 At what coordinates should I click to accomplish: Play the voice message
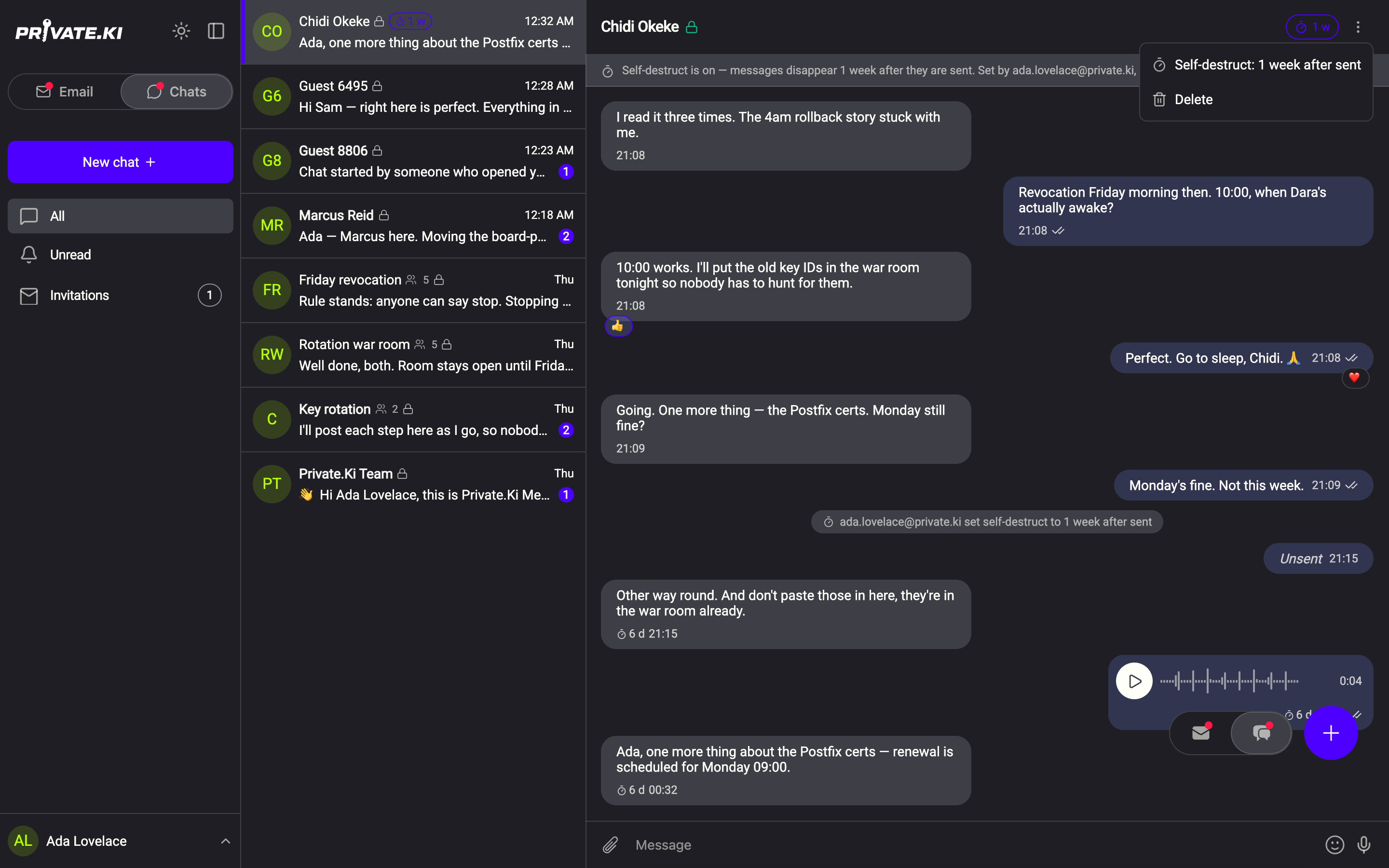pos(1133,681)
